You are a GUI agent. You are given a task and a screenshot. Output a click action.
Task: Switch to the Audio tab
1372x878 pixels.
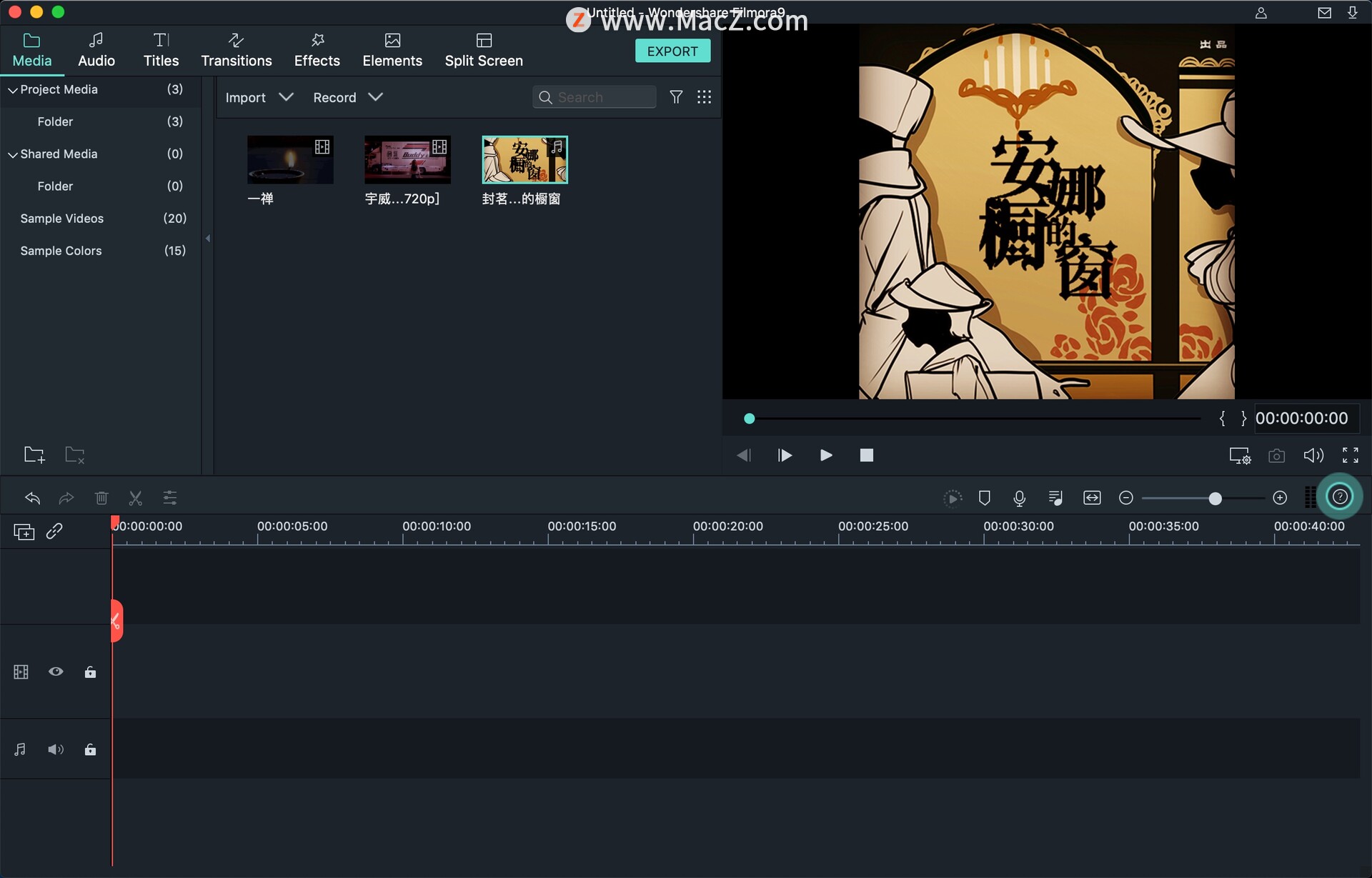[96, 50]
